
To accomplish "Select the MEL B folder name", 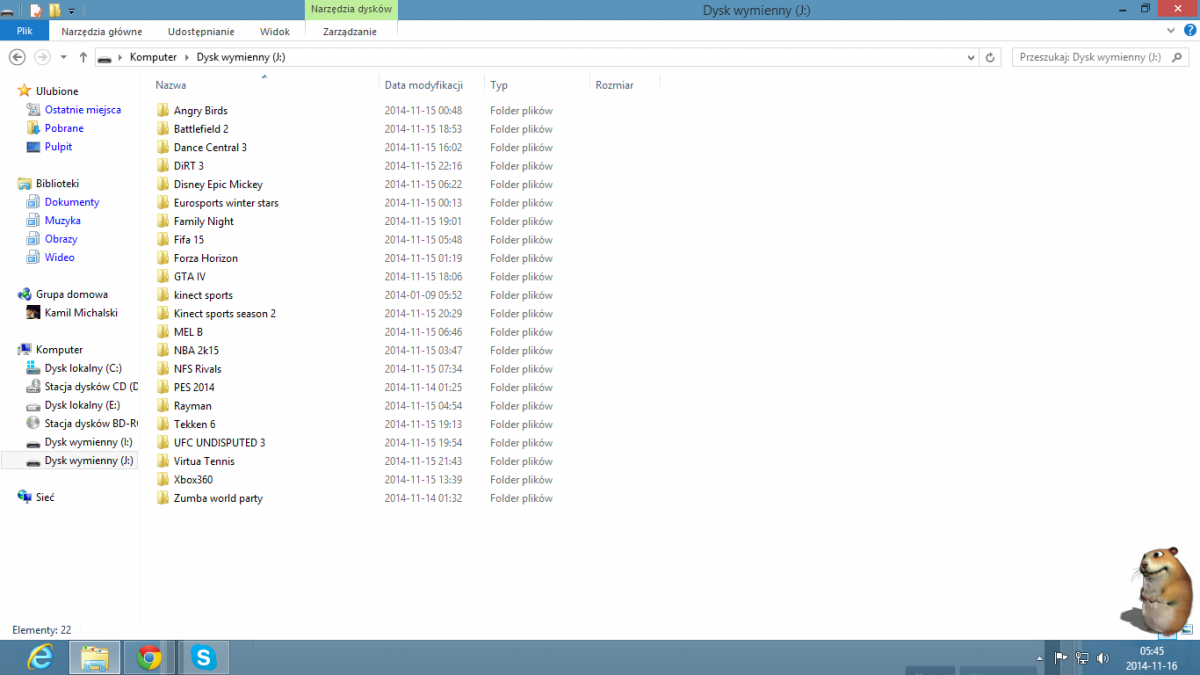I will click(188, 332).
